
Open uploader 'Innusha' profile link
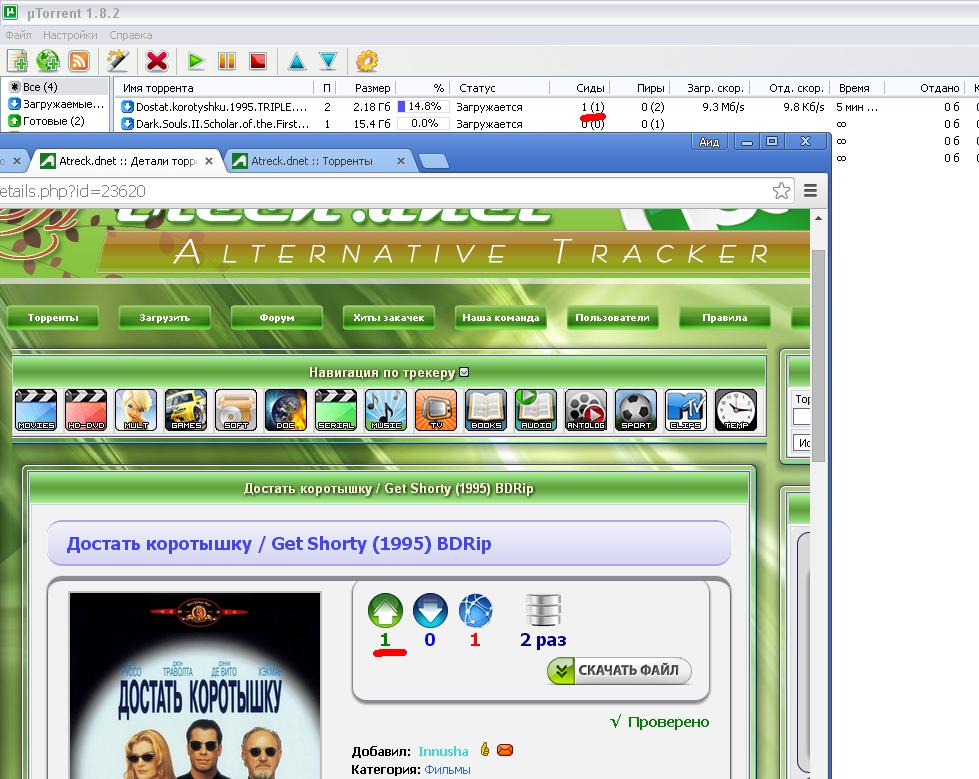tap(443, 751)
